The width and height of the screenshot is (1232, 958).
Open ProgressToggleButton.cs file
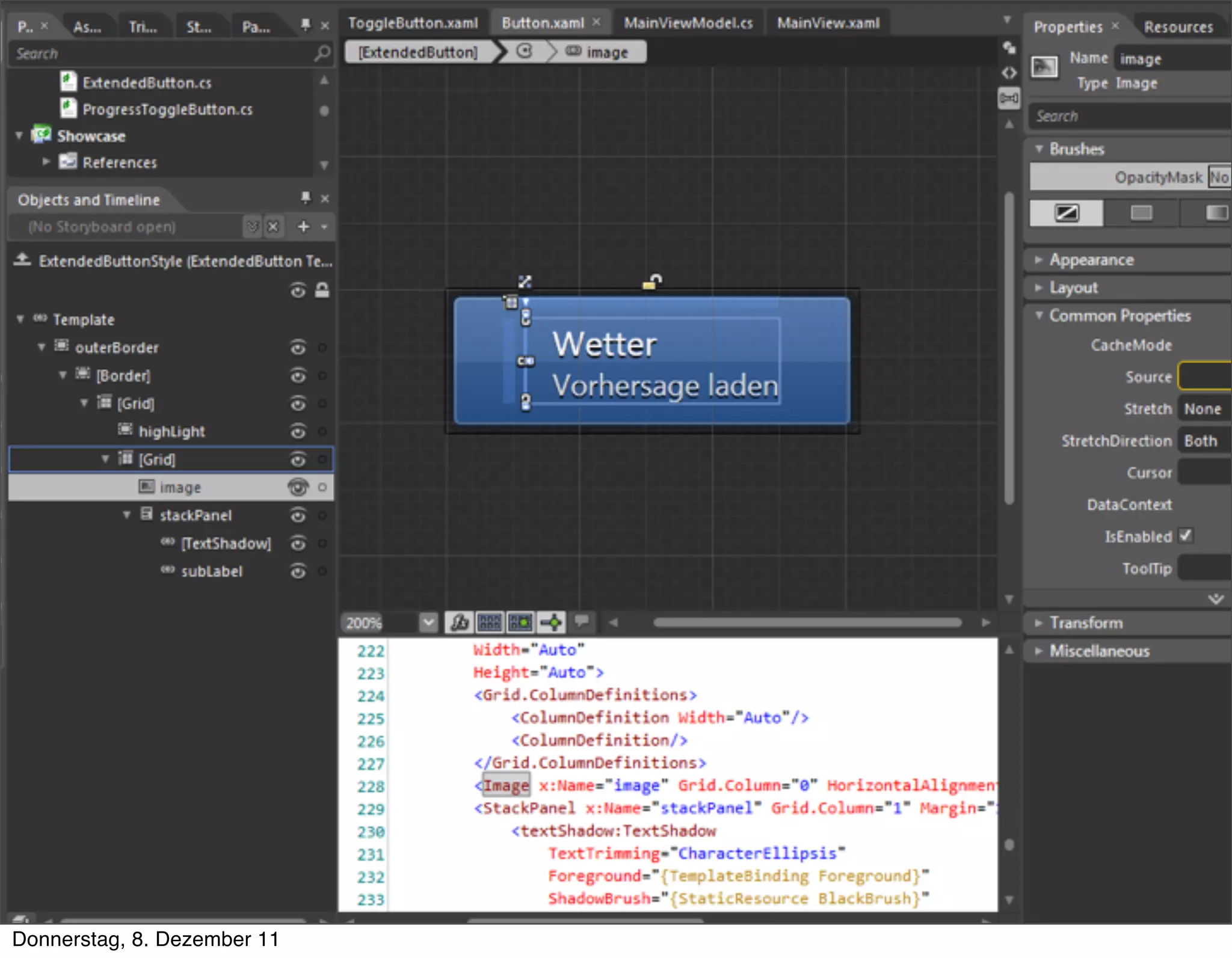coord(167,109)
